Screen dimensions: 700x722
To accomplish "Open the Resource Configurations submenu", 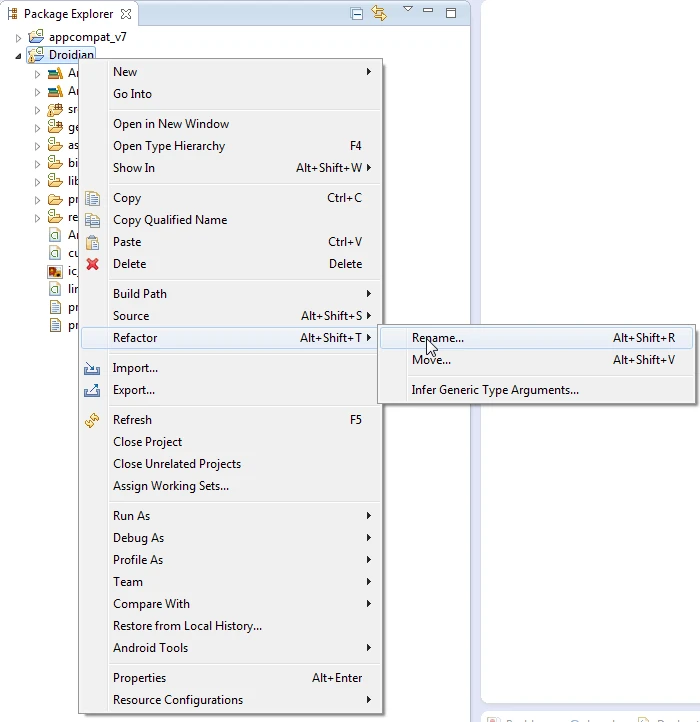I will point(232,700).
